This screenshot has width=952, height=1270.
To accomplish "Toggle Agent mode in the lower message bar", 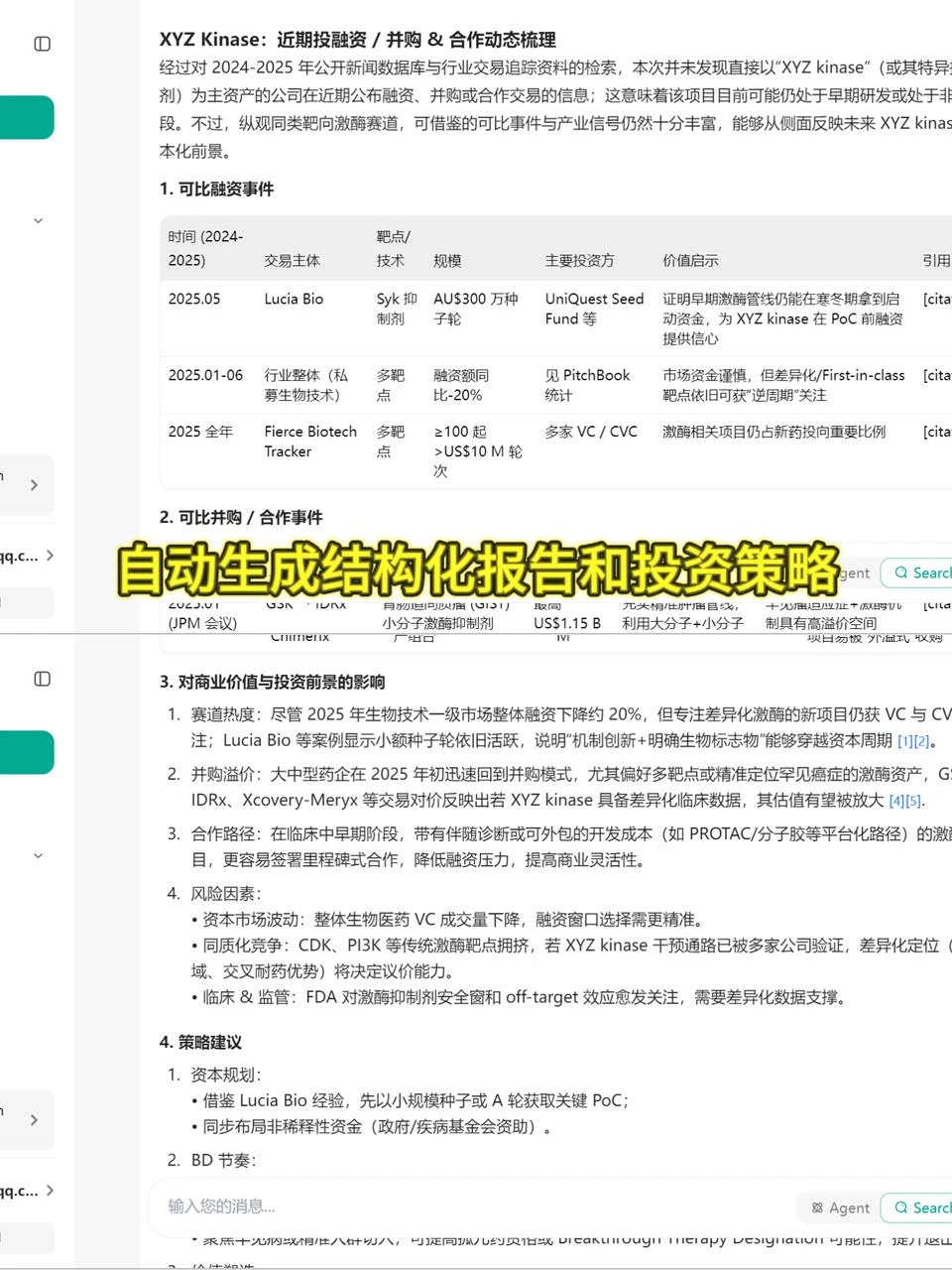I will [x=840, y=1207].
